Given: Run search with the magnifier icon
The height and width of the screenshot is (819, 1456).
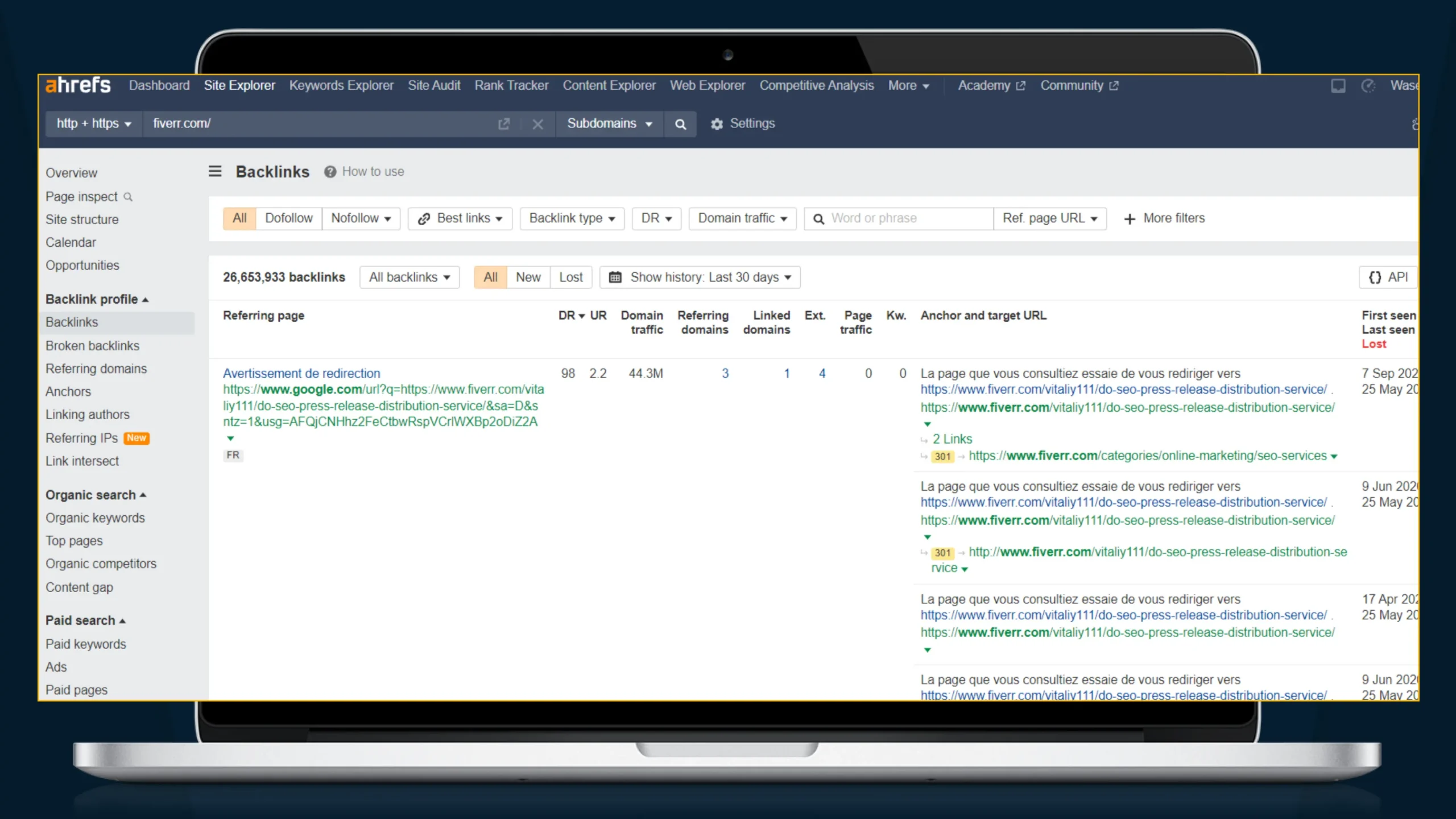Looking at the screenshot, I should coord(680,123).
